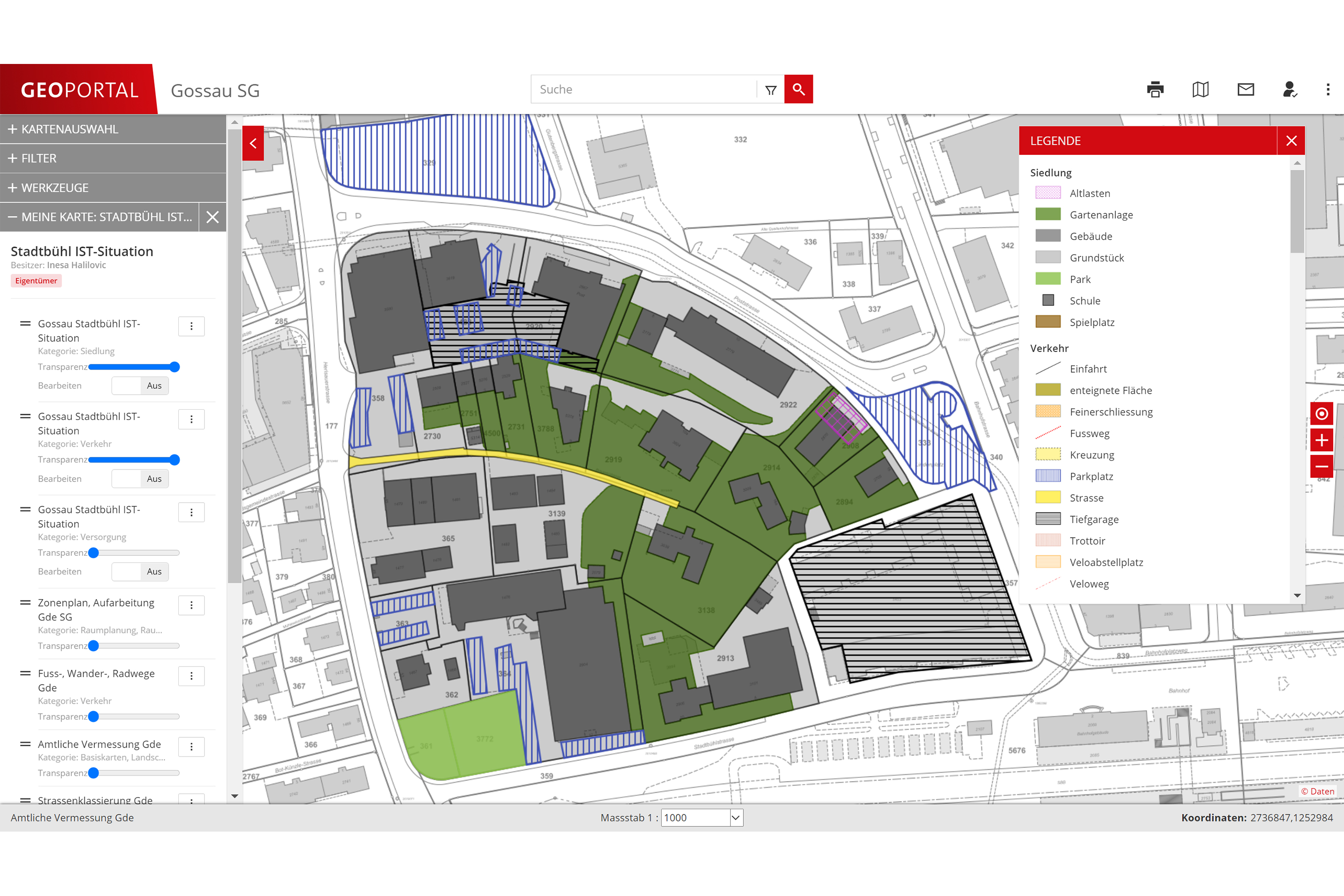This screenshot has height=896, width=1344.
Task: Toggle Bearbeiten switch for Verkehr layer
Action: pos(140,479)
